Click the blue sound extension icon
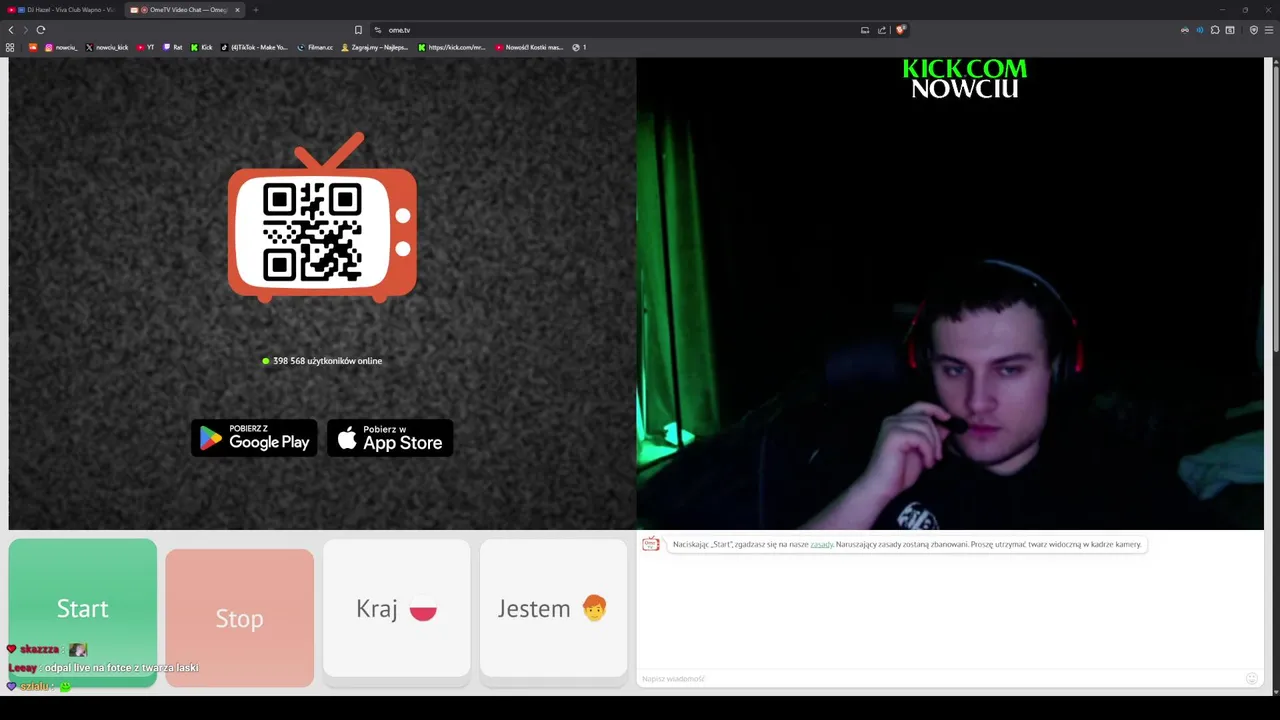The width and height of the screenshot is (1280, 720). pos(1200,30)
